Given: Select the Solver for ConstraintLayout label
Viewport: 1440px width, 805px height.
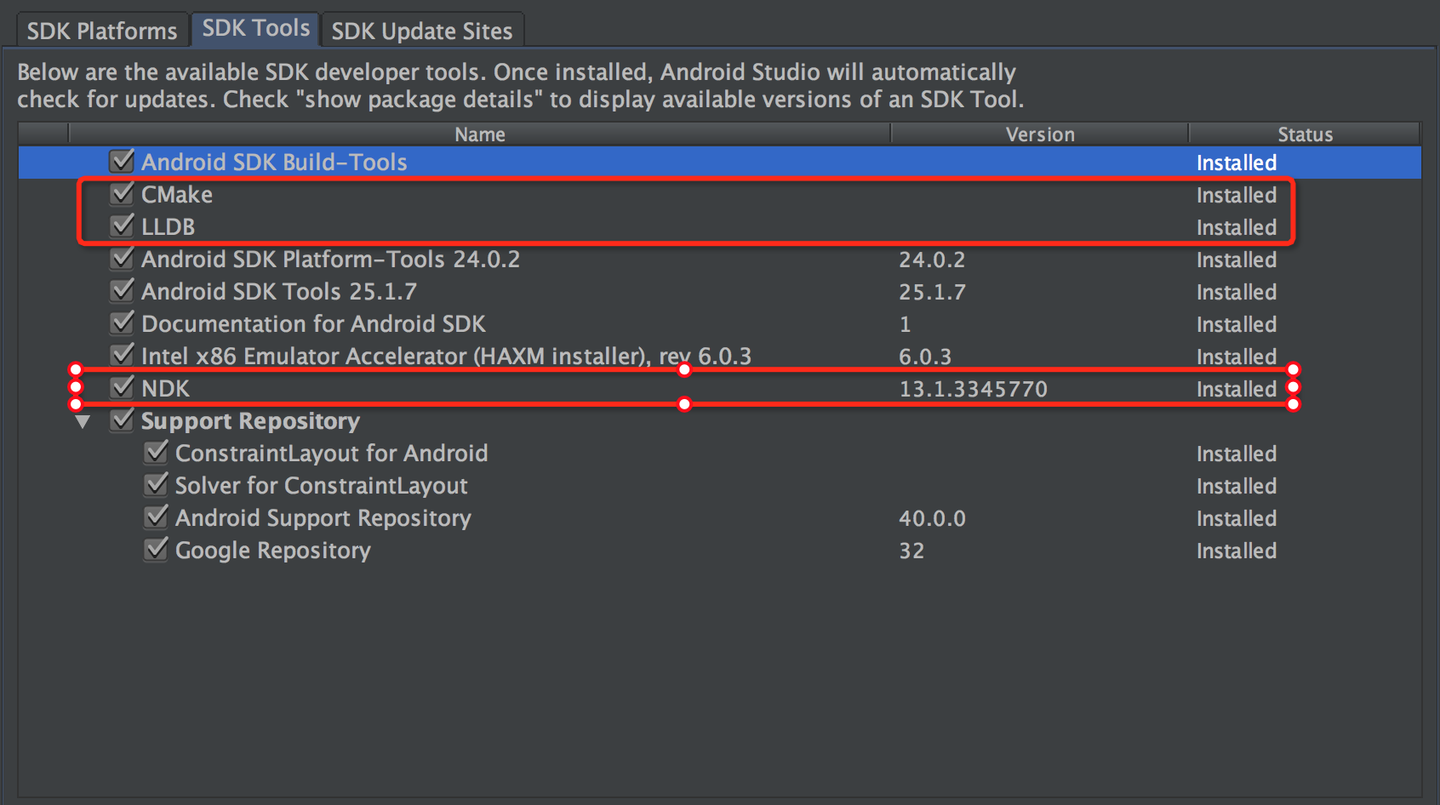Looking at the screenshot, I should [x=321, y=486].
